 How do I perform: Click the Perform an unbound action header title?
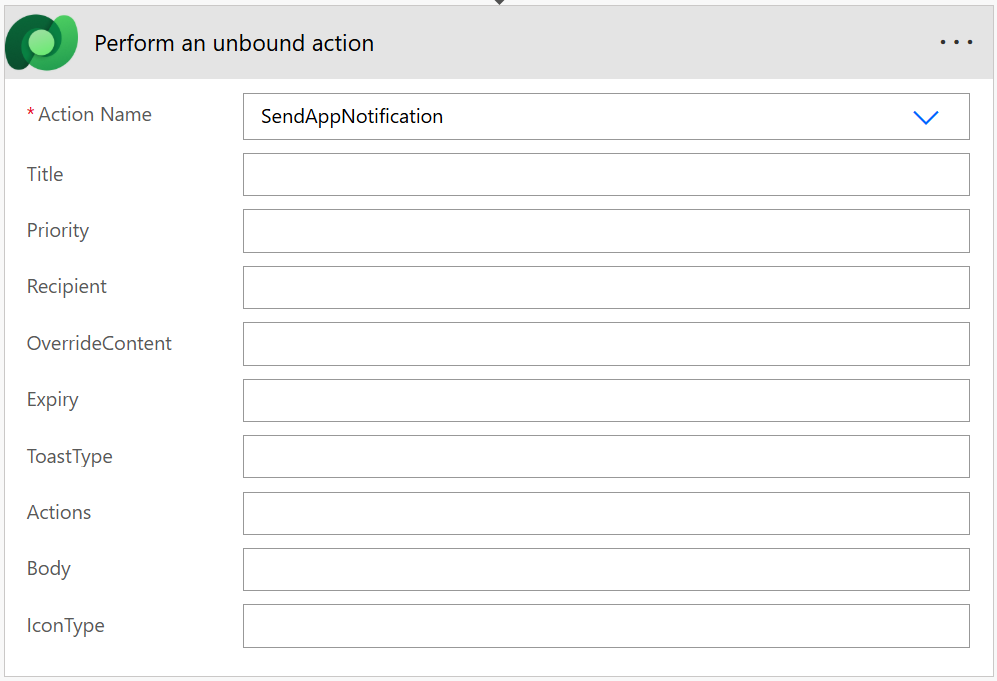(x=234, y=43)
